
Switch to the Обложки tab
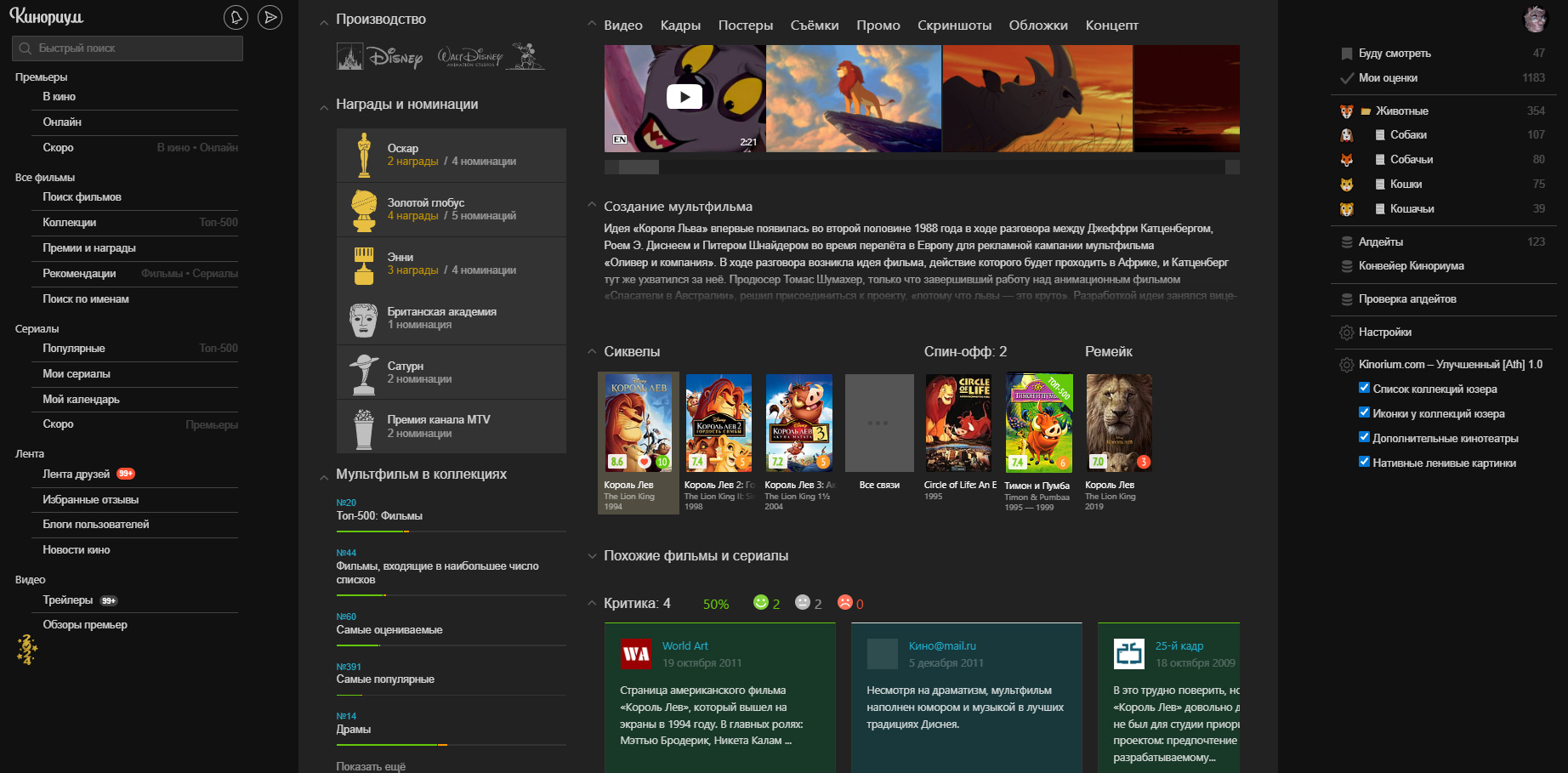coord(1038,26)
